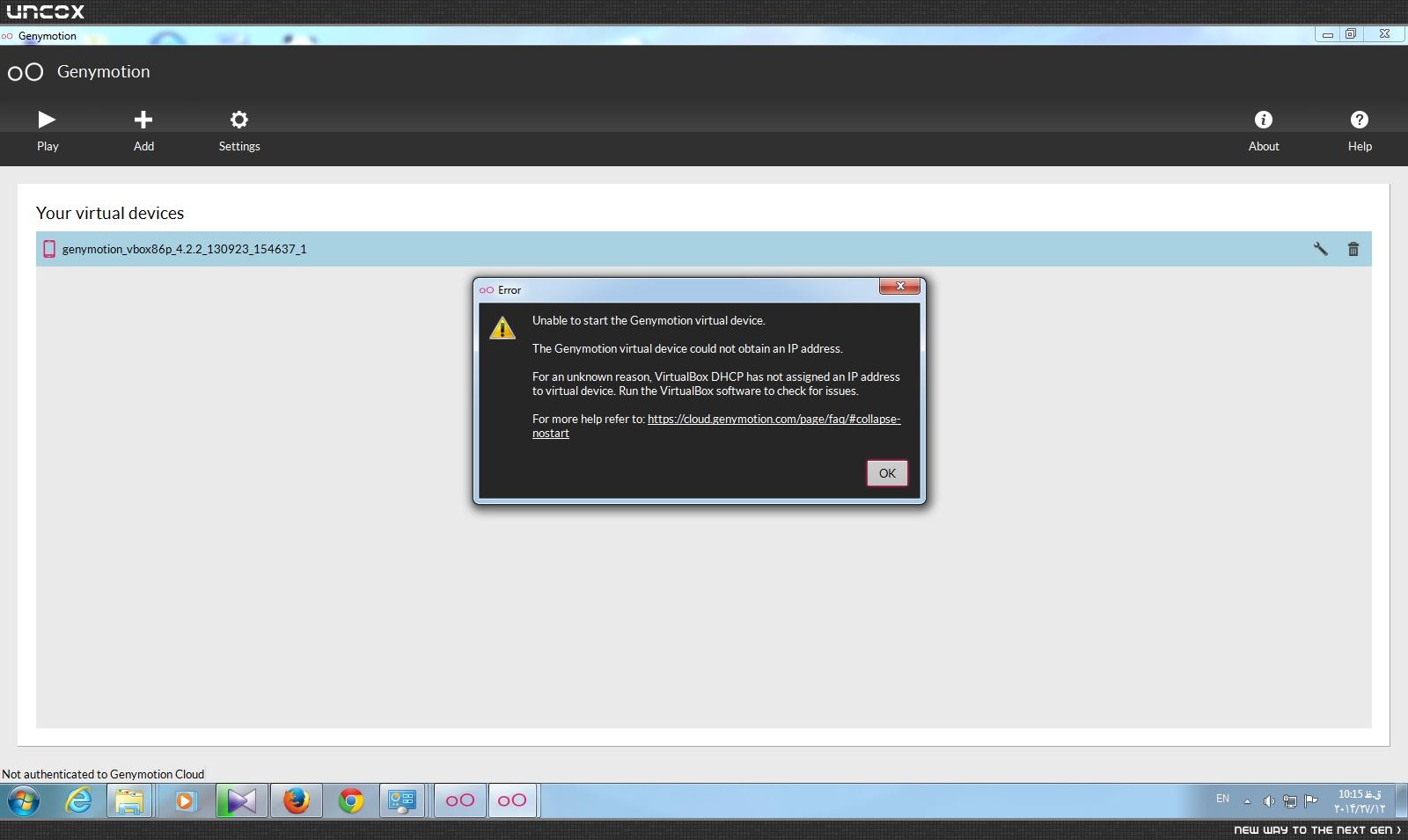Start the device with the Play button
Image resolution: width=1408 pixels, height=840 pixels.
point(48,131)
